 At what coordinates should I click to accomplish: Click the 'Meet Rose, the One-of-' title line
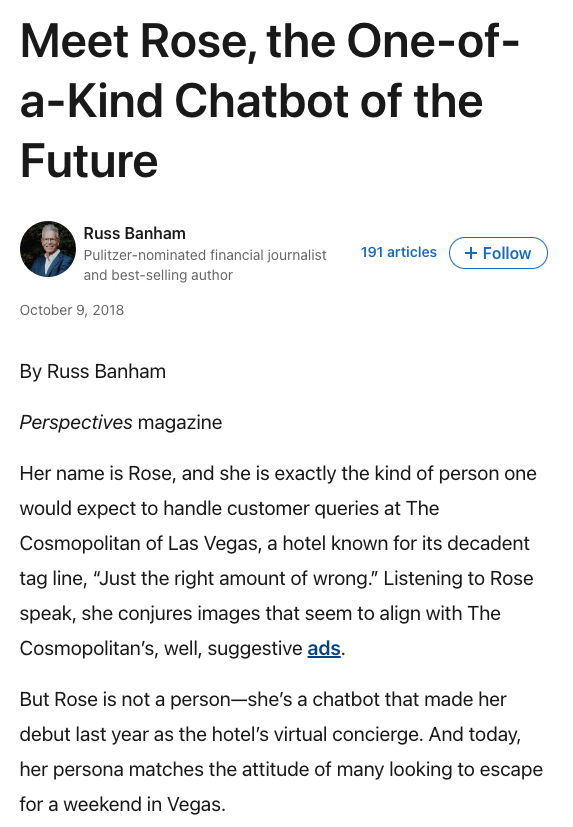270,41
